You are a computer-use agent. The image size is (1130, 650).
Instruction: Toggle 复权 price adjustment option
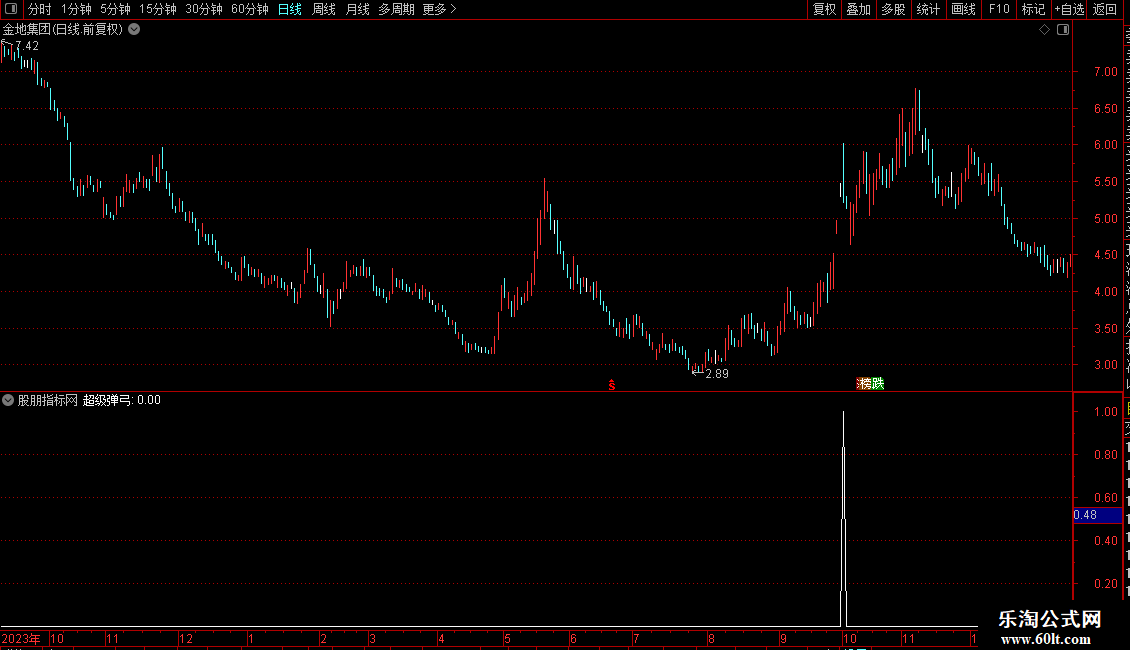coord(824,9)
